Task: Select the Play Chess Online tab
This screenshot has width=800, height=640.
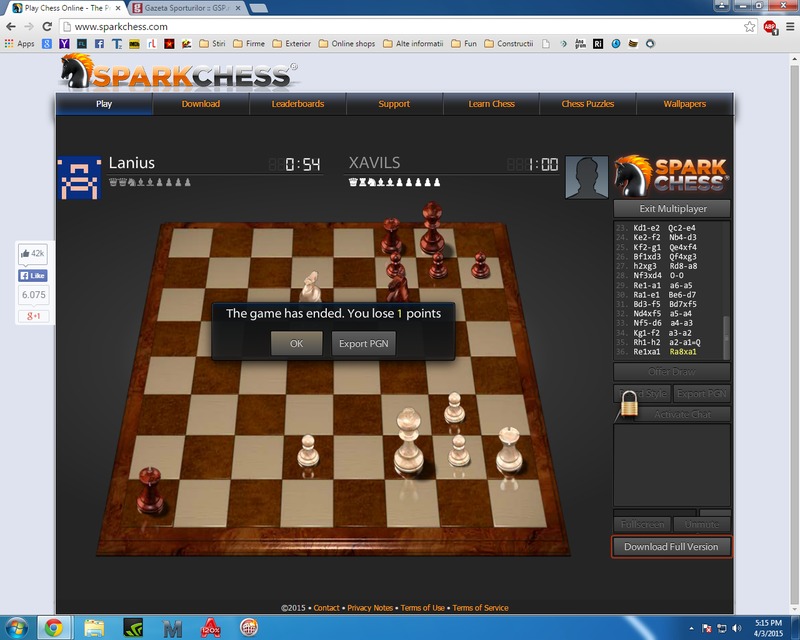Action: (x=66, y=8)
